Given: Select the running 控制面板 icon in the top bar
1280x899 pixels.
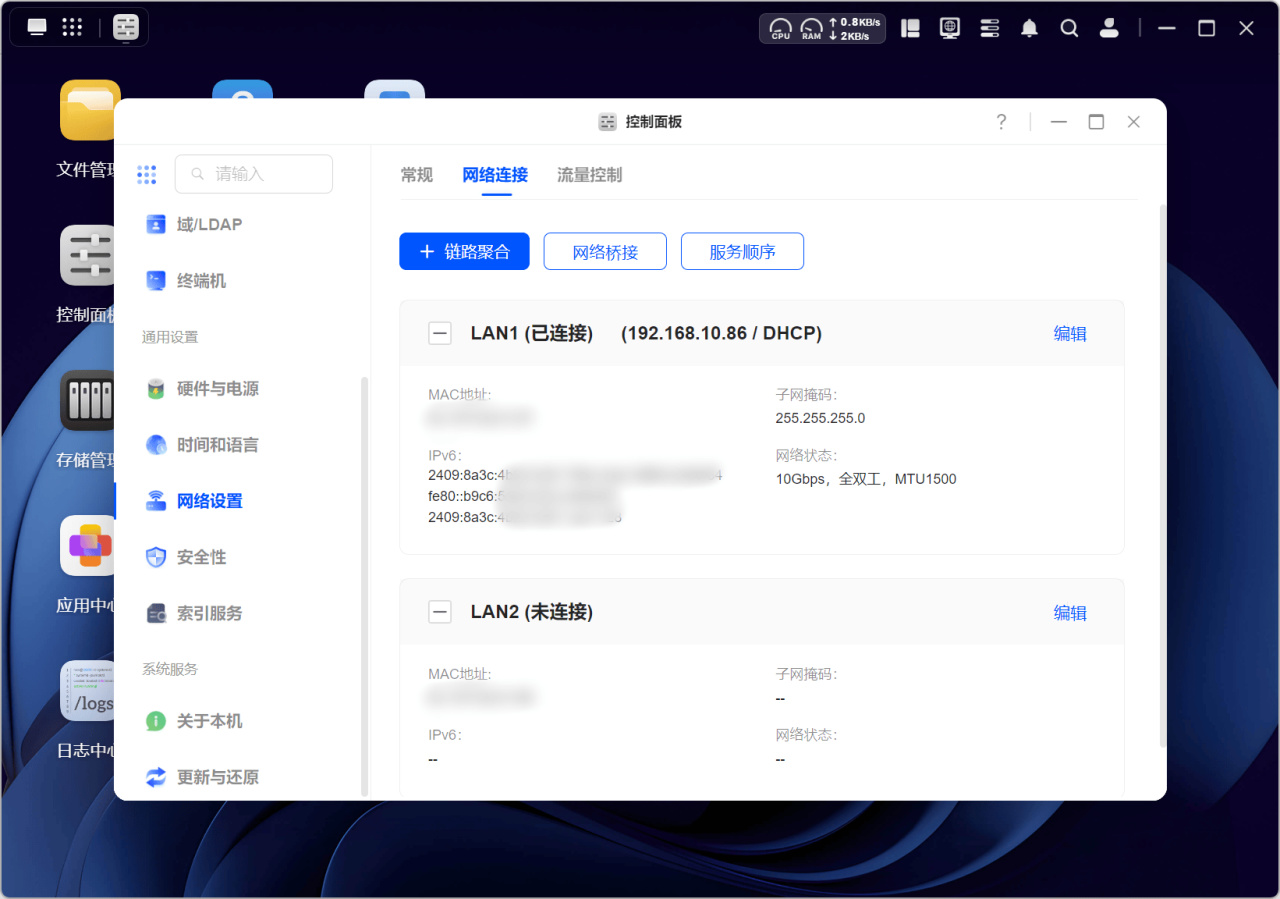Looking at the screenshot, I should tap(126, 27).
